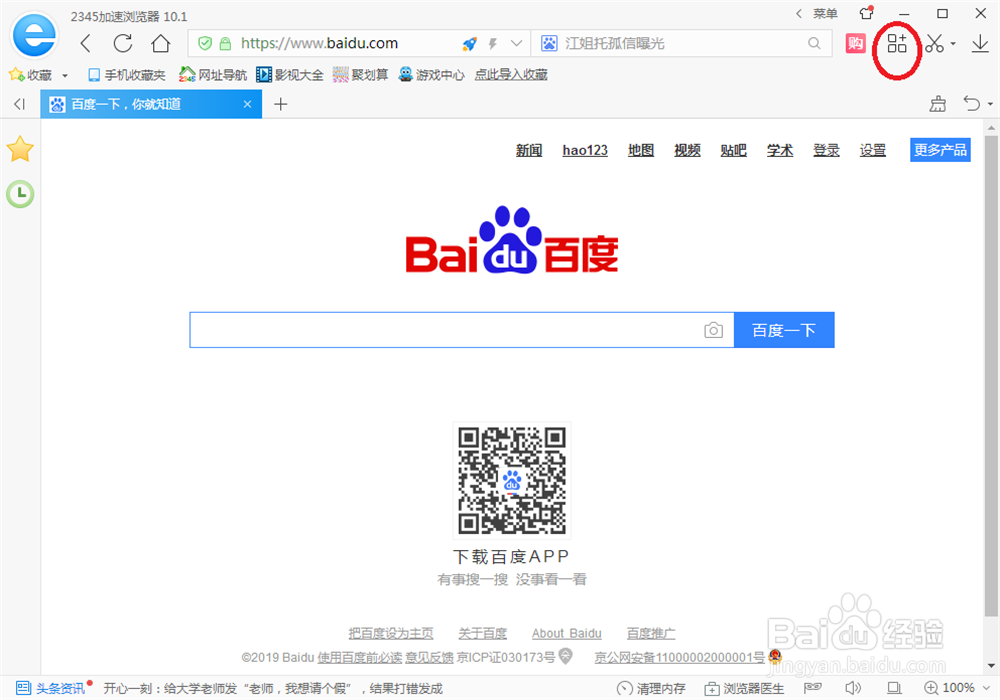Click the rocket acceleration icon in address bar

pyautogui.click(x=469, y=43)
